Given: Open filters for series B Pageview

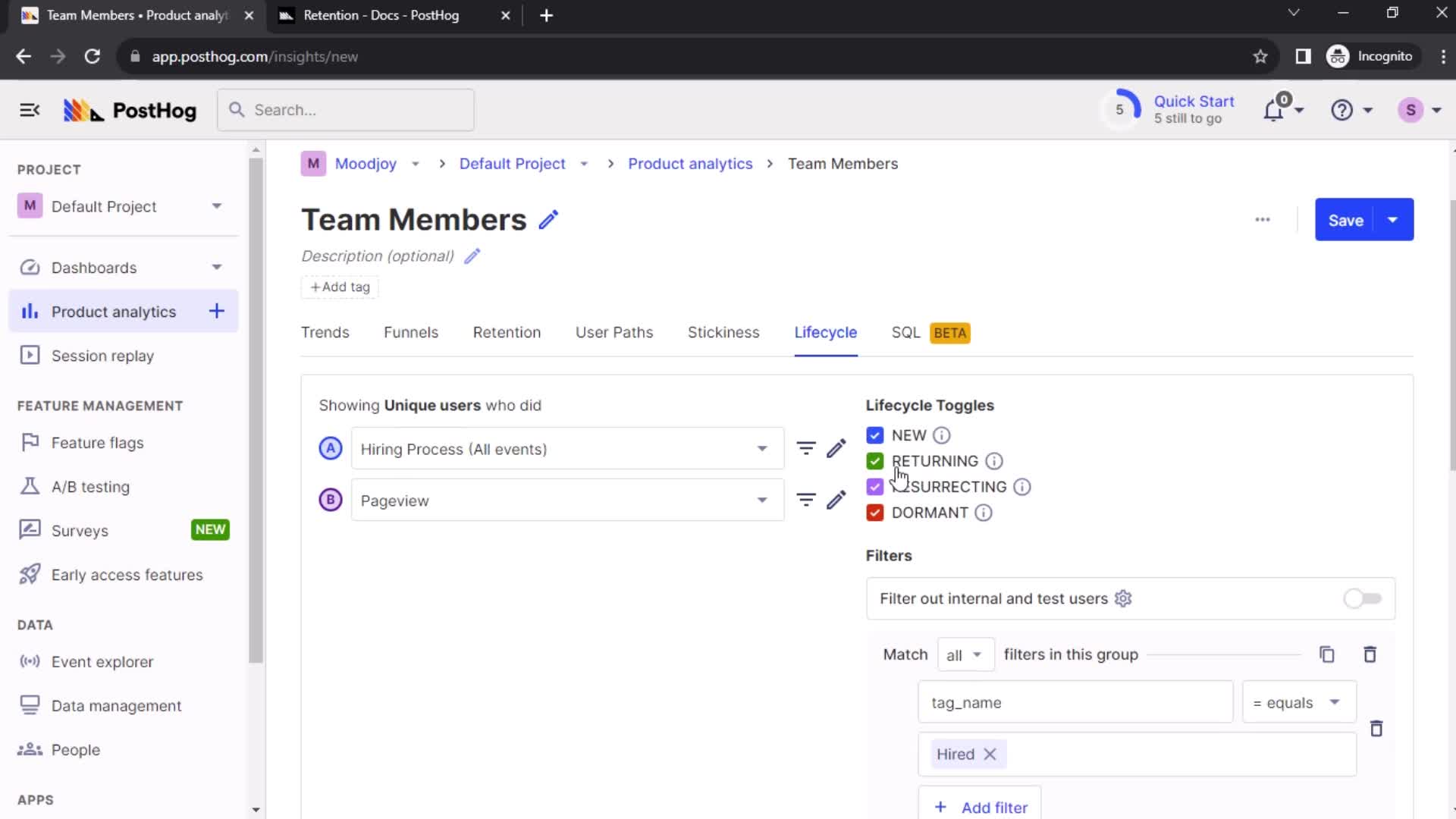Looking at the screenshot, I should tap(806, 500).
